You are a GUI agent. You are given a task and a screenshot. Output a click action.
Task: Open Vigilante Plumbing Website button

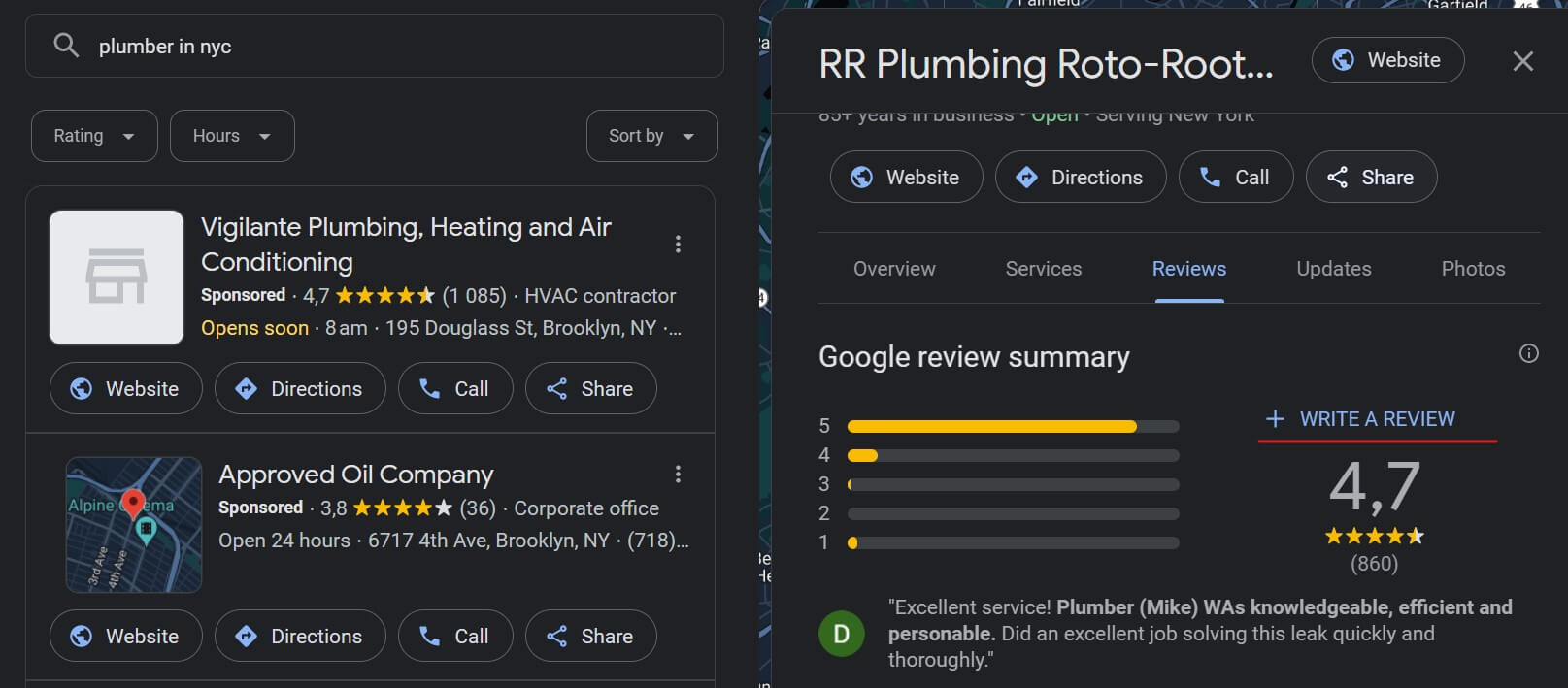pyautogui.click(x=126, y=388)
